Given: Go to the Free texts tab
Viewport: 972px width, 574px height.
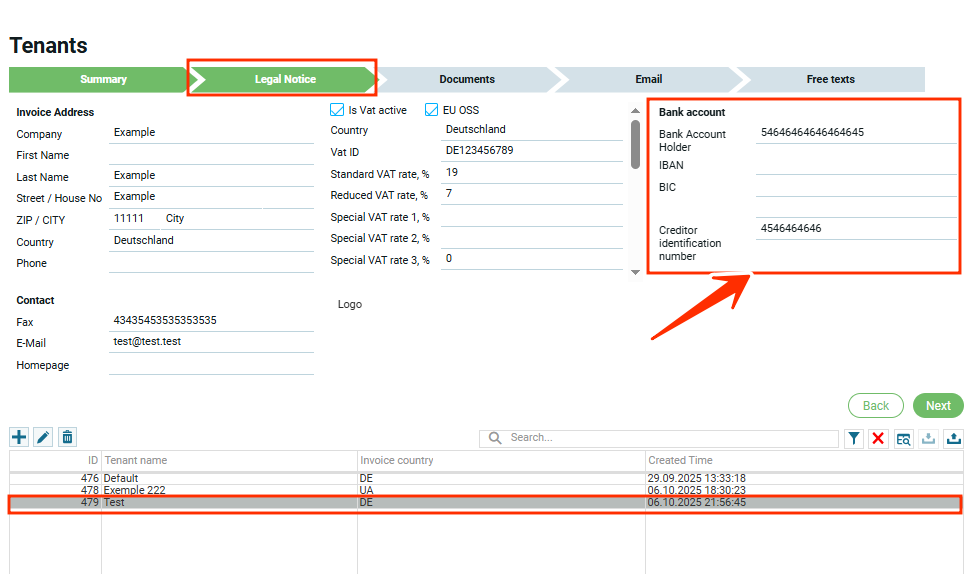Looking at the screenshot, I should pyautogui.click(x=830, y=79).
